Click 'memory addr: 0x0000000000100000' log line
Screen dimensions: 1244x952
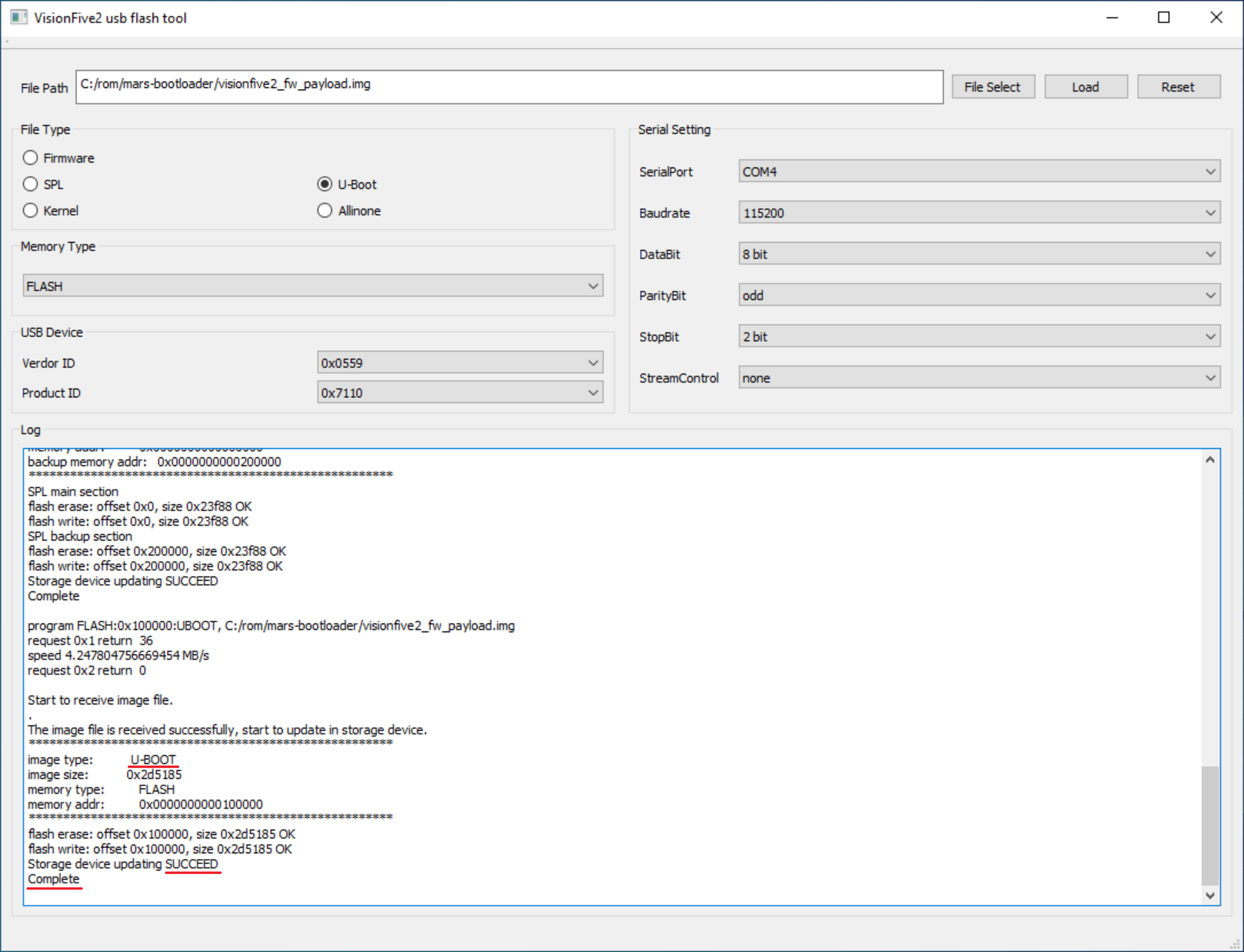tap(145, 804)
